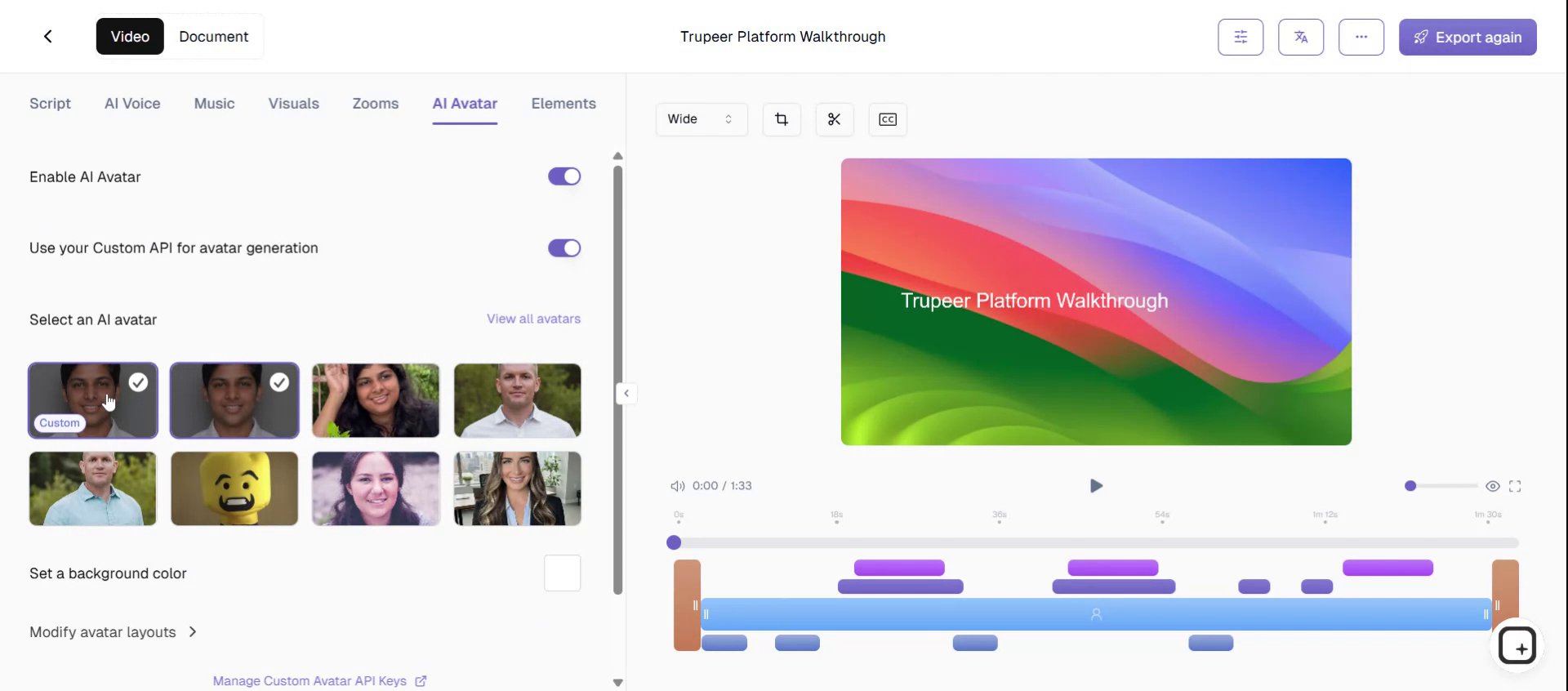Open the background color swatch

click(563, 573)
